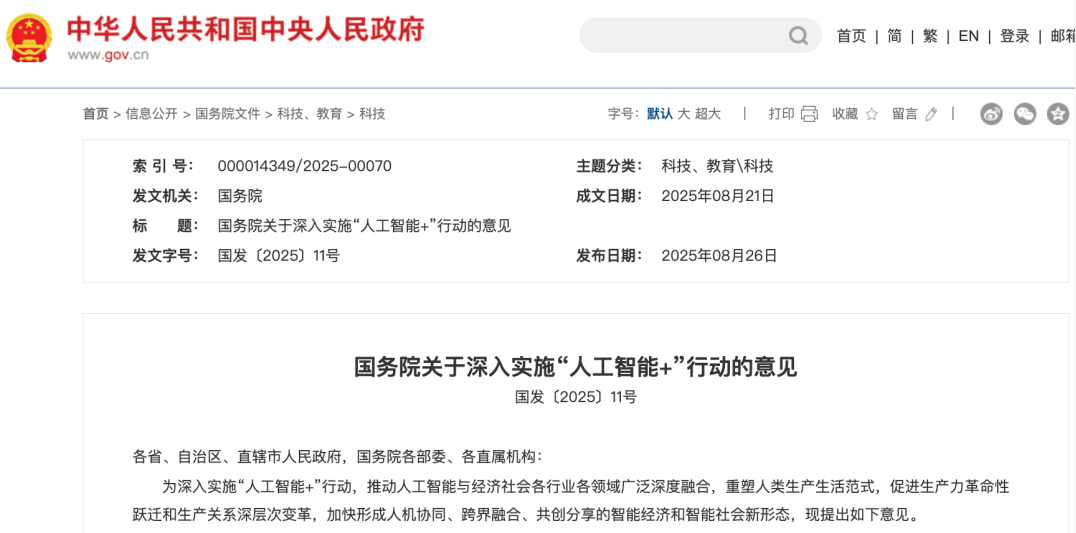Click the 发布日期 field label
Screen dimensions: 1076x533
(x=609, y=256)
